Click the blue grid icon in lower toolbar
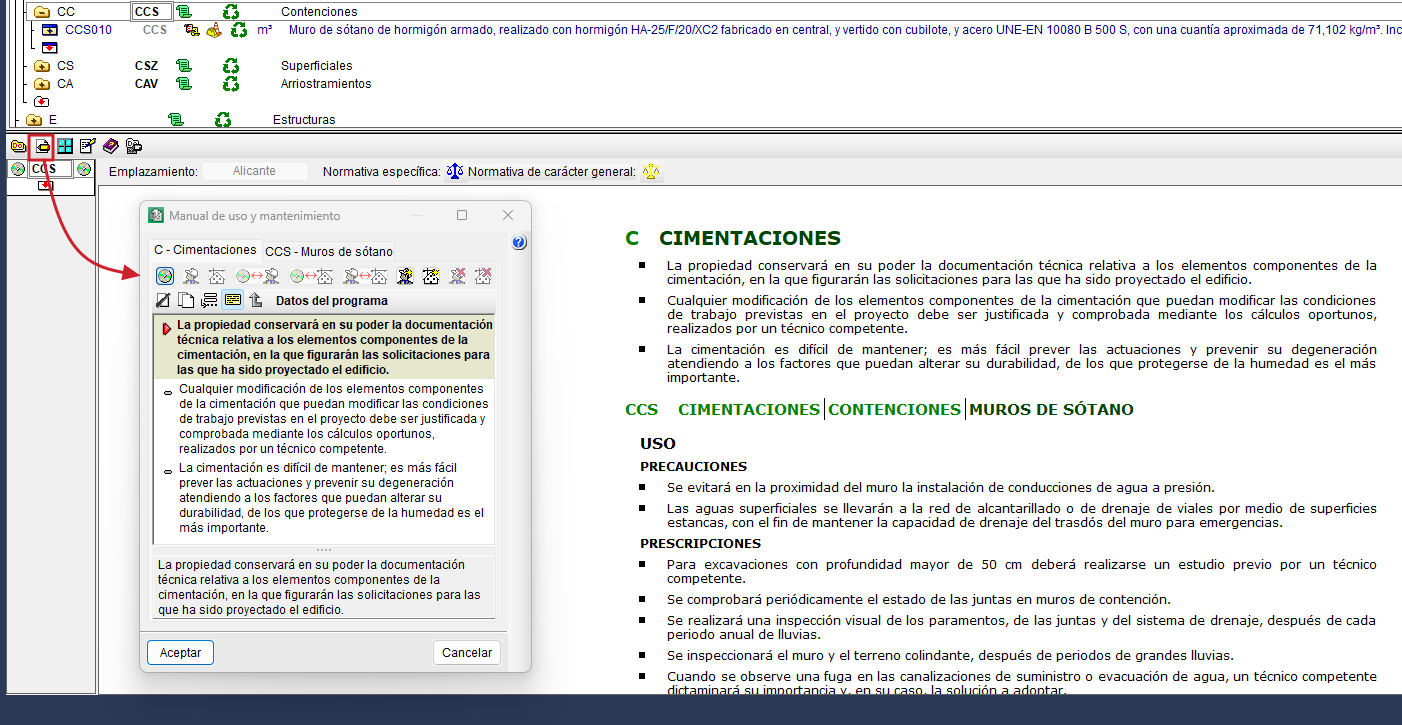 (x=64, y=146)
